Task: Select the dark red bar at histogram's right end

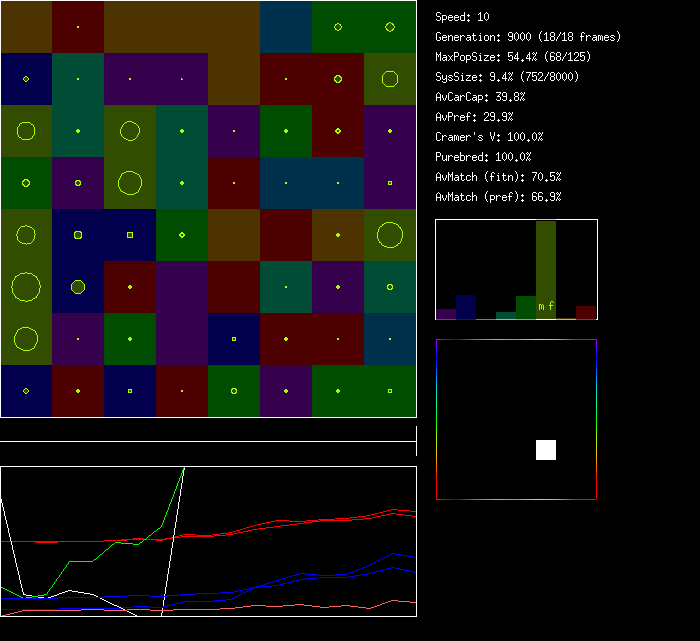Action: click(586, 312)
